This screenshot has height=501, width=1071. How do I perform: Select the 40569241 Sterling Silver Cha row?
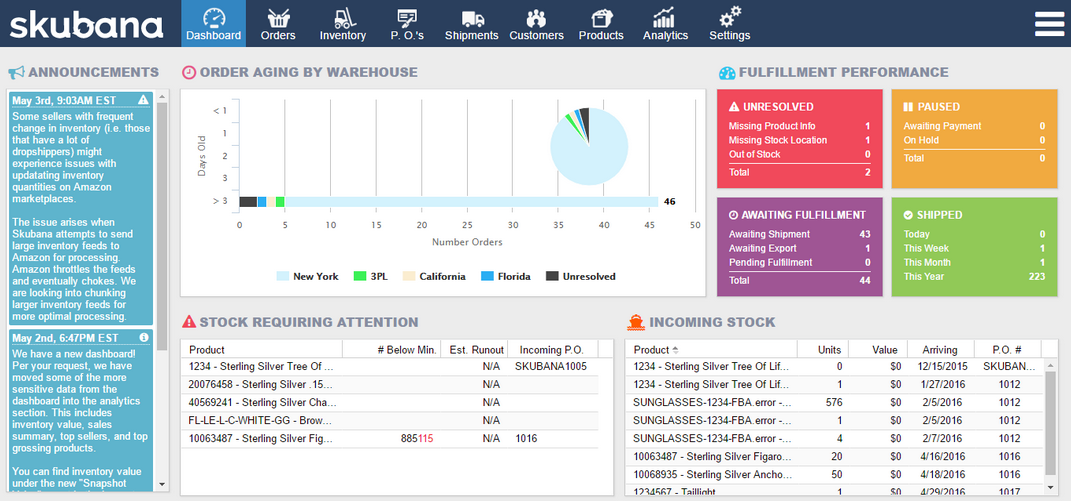click(389, 403)
